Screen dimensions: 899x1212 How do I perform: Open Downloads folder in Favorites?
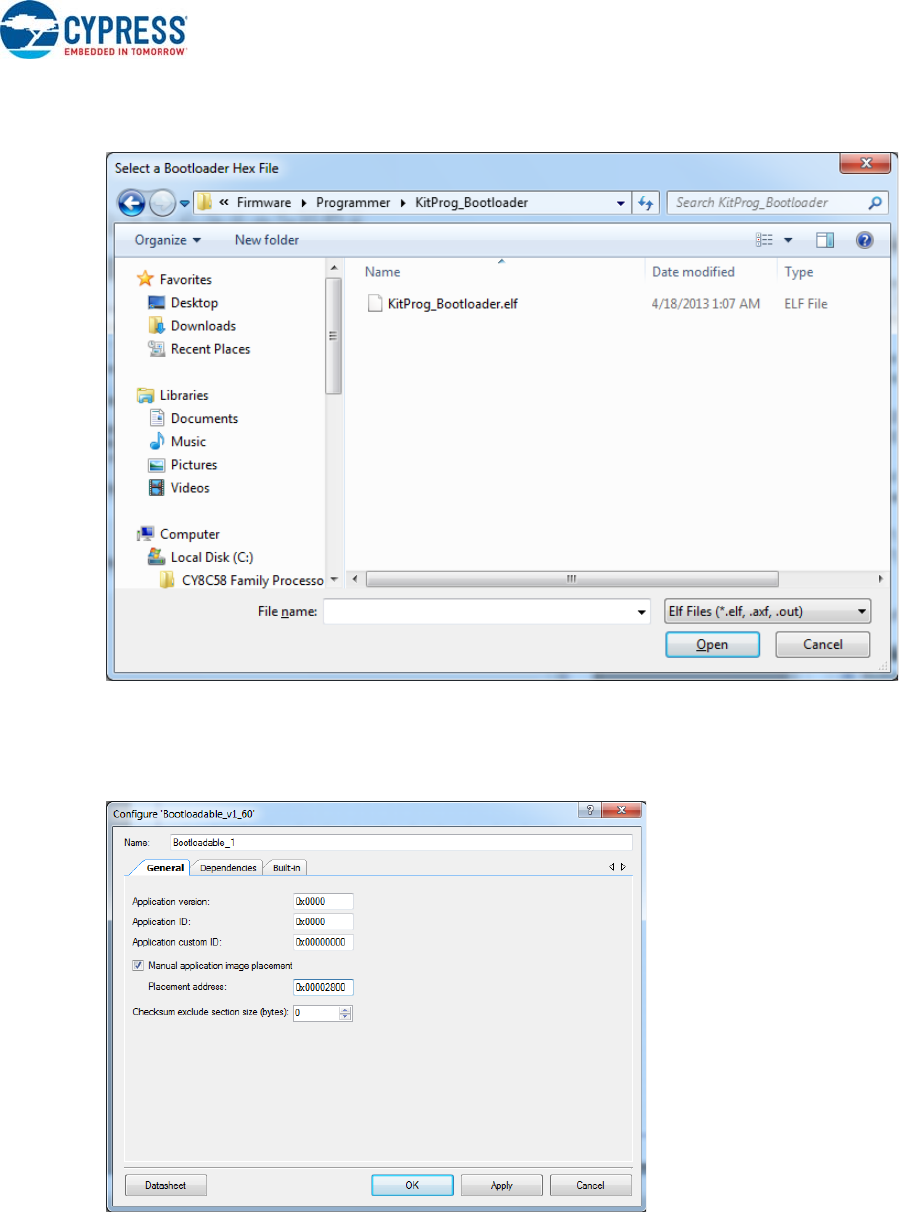click(x=203, y=326)
